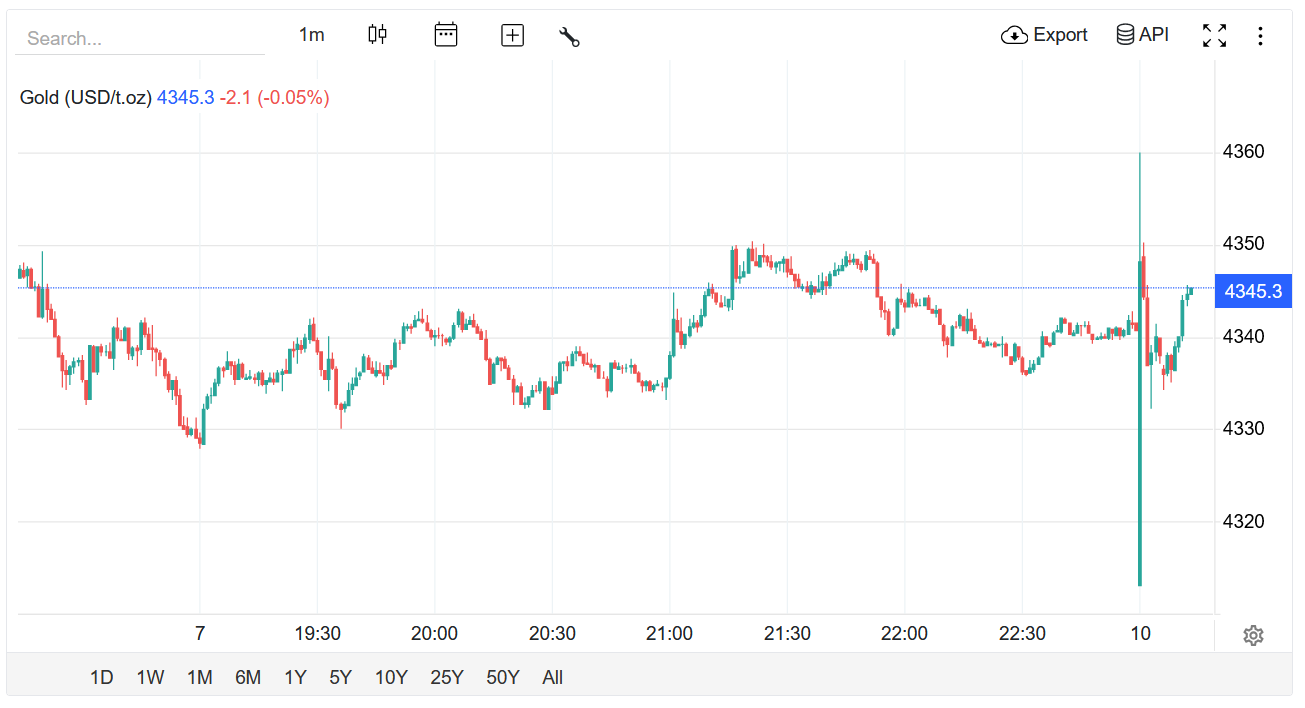1305x708 pixels.
Task: Click the Gold (USD/t.oz) series label
Action: click(x=86, y=98)
